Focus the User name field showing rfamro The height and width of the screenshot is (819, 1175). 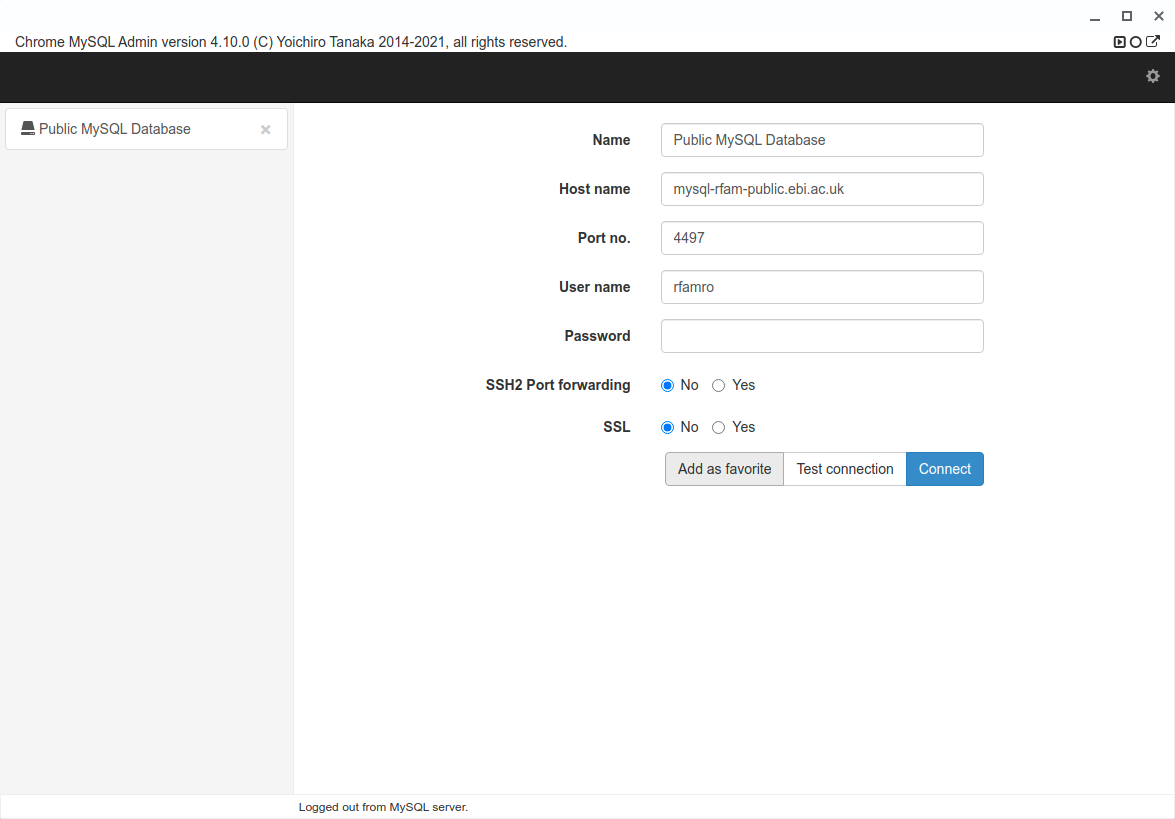tap(822, 287)
